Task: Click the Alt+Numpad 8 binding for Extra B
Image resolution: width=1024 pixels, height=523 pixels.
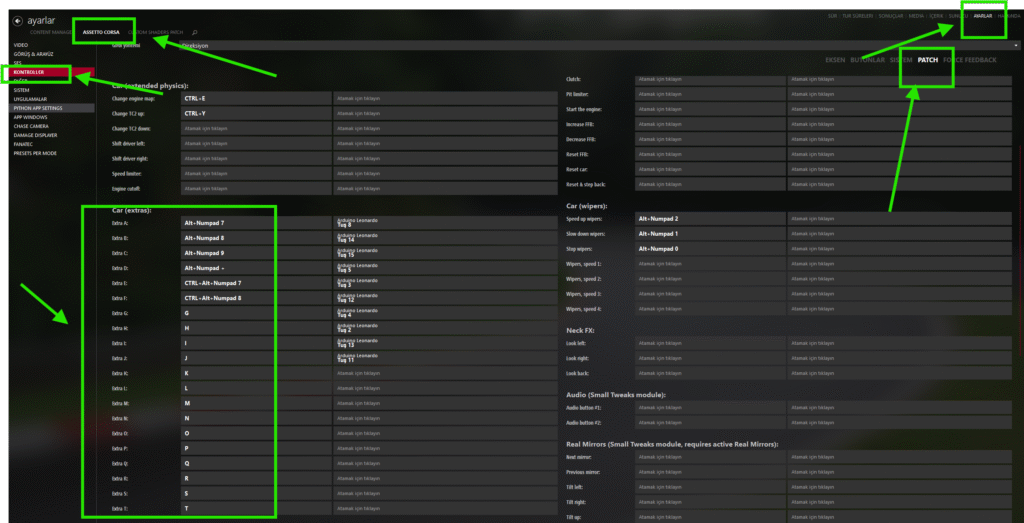Action: click(x=256, y=238)
